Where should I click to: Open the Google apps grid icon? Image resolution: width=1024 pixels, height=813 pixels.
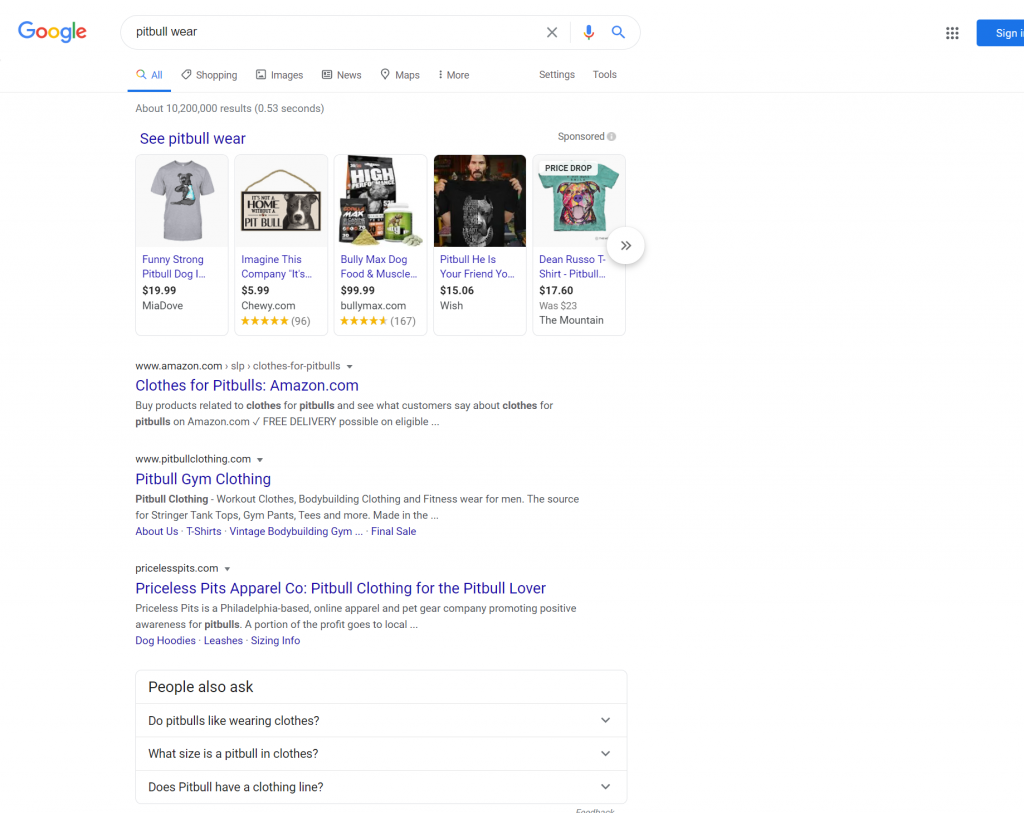coord(952,33)
